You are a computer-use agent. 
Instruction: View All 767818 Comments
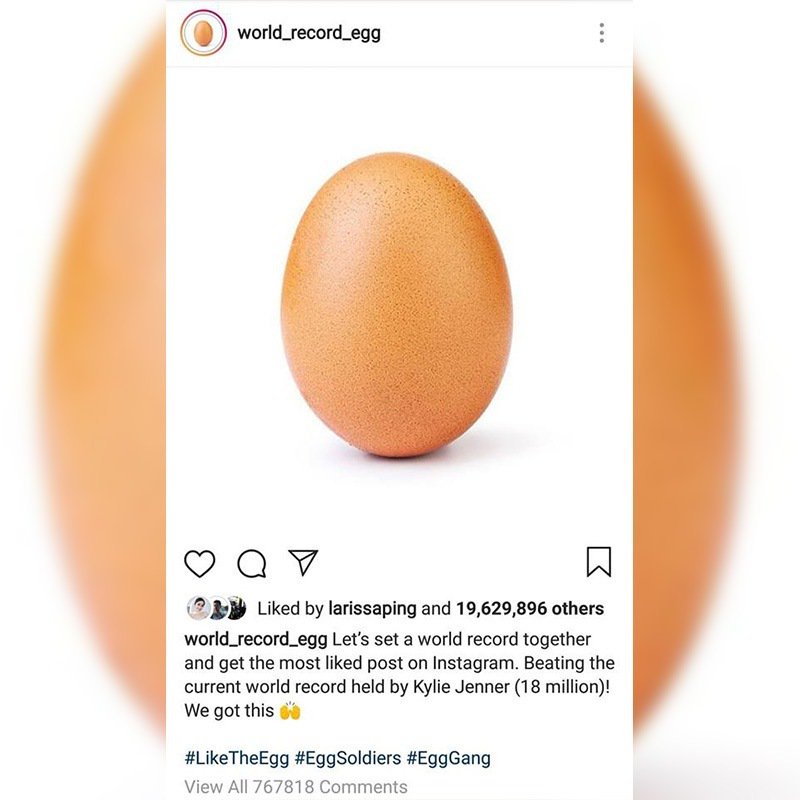pos(296,787)
